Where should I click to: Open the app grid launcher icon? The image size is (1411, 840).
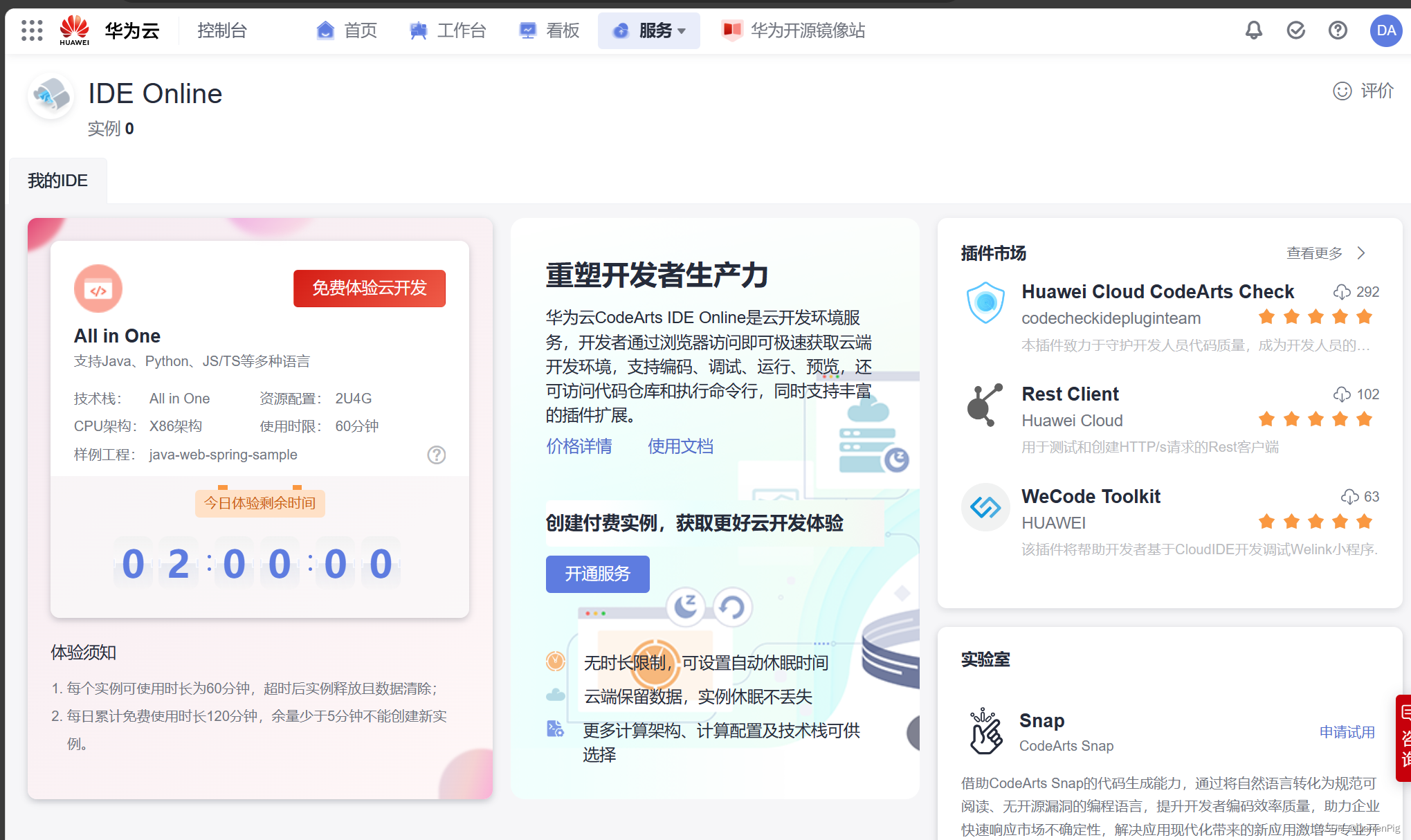click(x=32, y=30)
